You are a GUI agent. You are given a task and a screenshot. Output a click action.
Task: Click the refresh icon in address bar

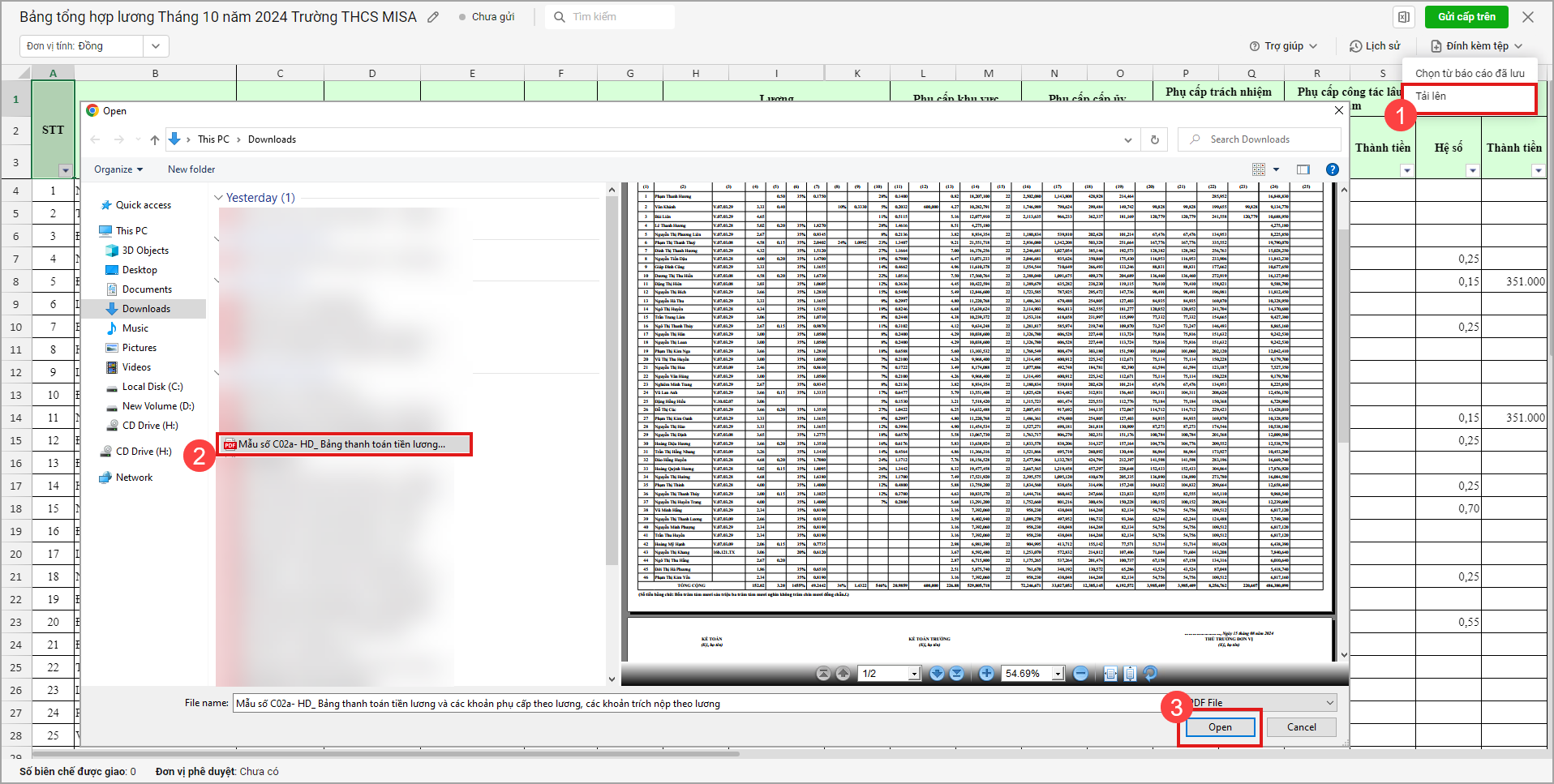[1155, 139]
